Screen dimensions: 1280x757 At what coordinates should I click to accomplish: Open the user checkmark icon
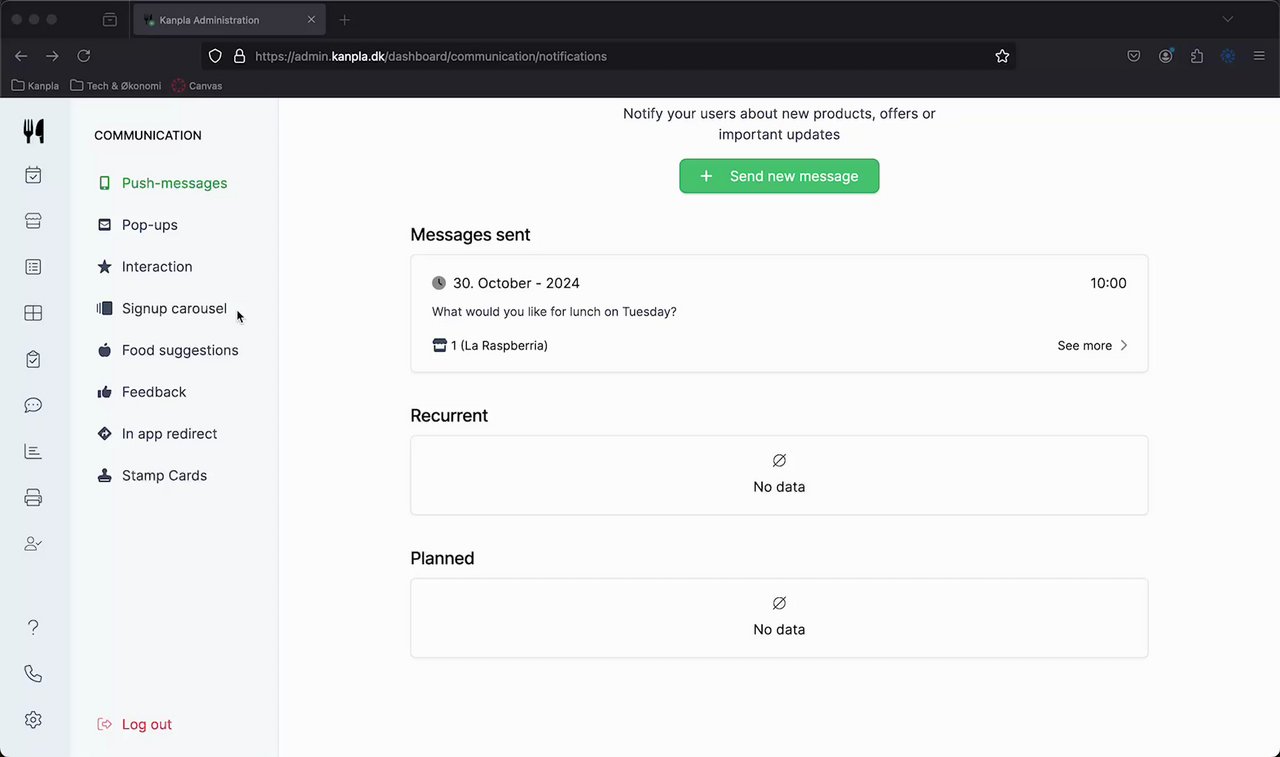(33, 544)
